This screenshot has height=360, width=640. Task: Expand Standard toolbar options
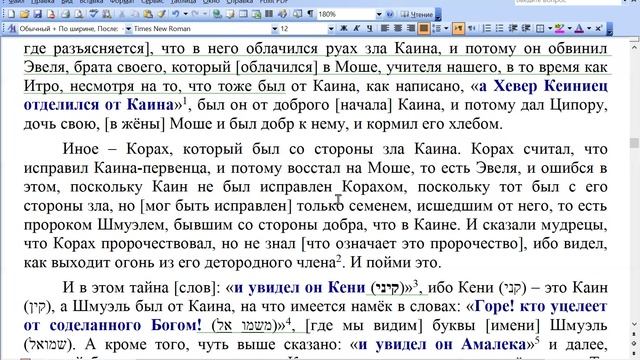pyautogui.click(x=438, y=15)
